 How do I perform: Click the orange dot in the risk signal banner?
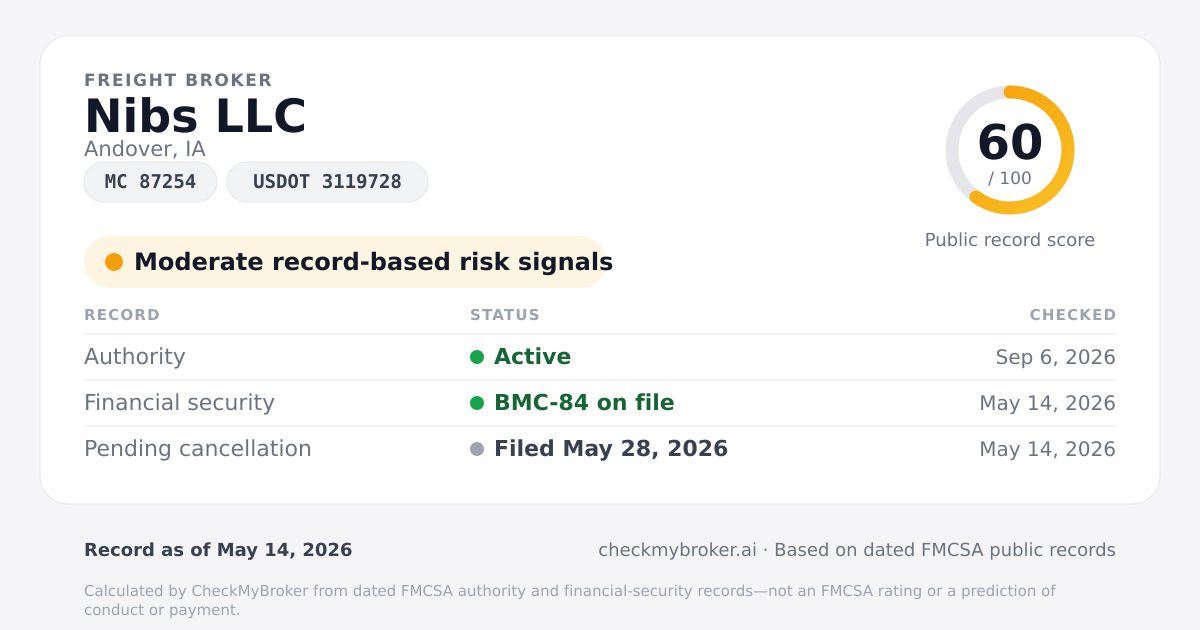pos(114,262)
